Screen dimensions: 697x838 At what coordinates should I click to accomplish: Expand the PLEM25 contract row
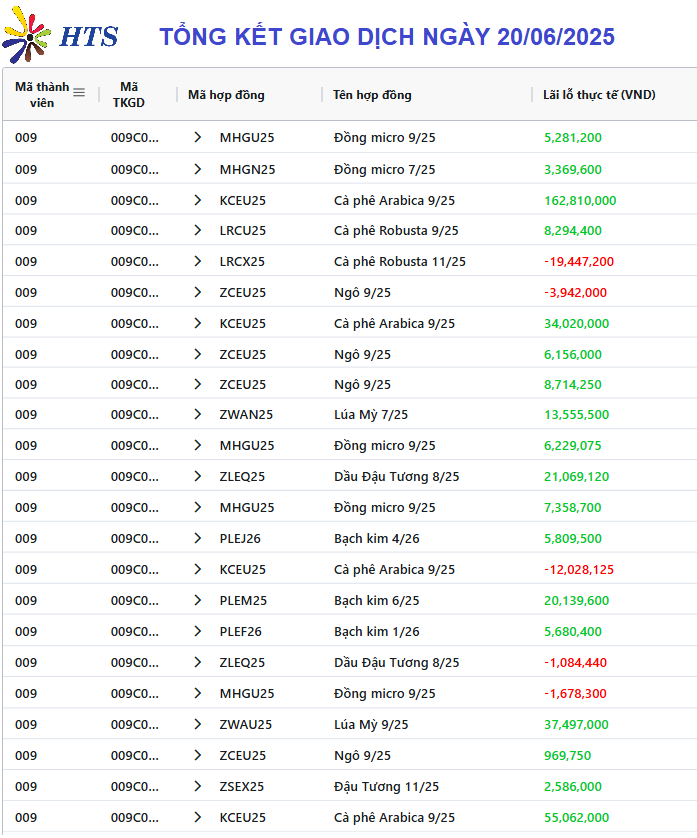[198, 600]
